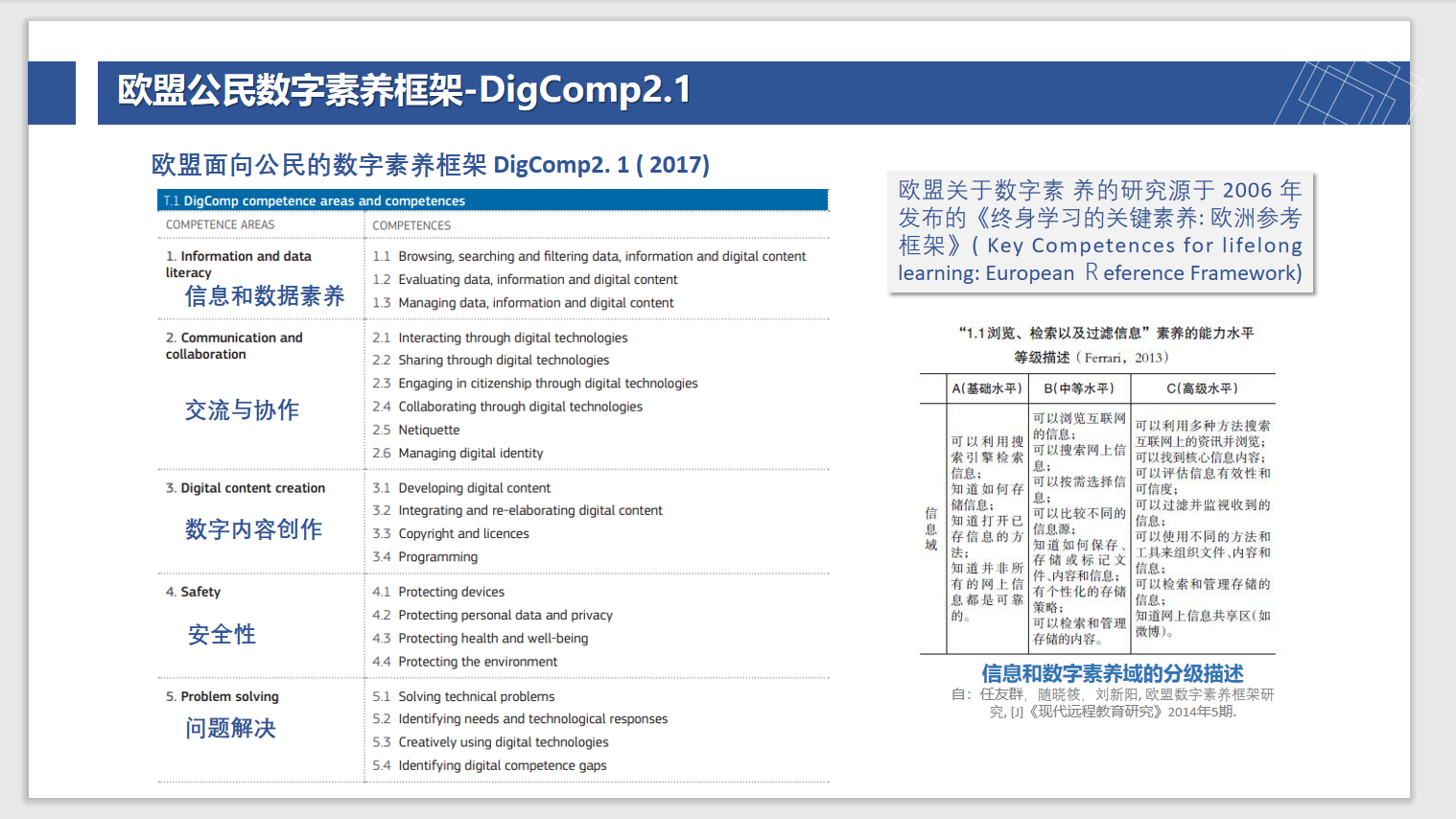The height and width of the screenshot is (819, 1456).
Task: Click the caption 信息和数字素养域的分级描述
Action: click(1112, 673)
